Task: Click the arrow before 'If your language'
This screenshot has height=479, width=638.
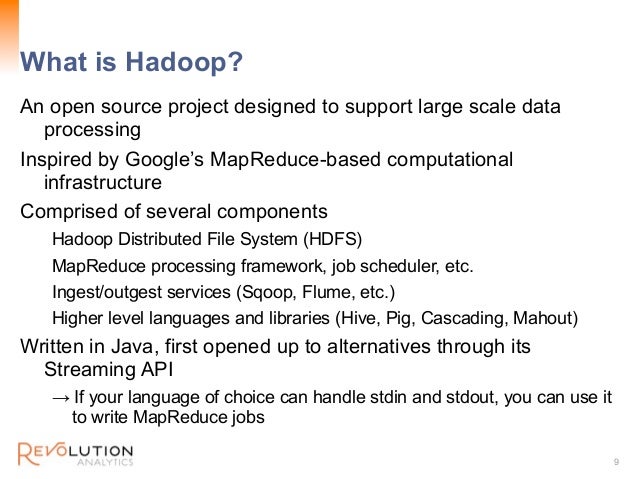Action: pos(61,398)
